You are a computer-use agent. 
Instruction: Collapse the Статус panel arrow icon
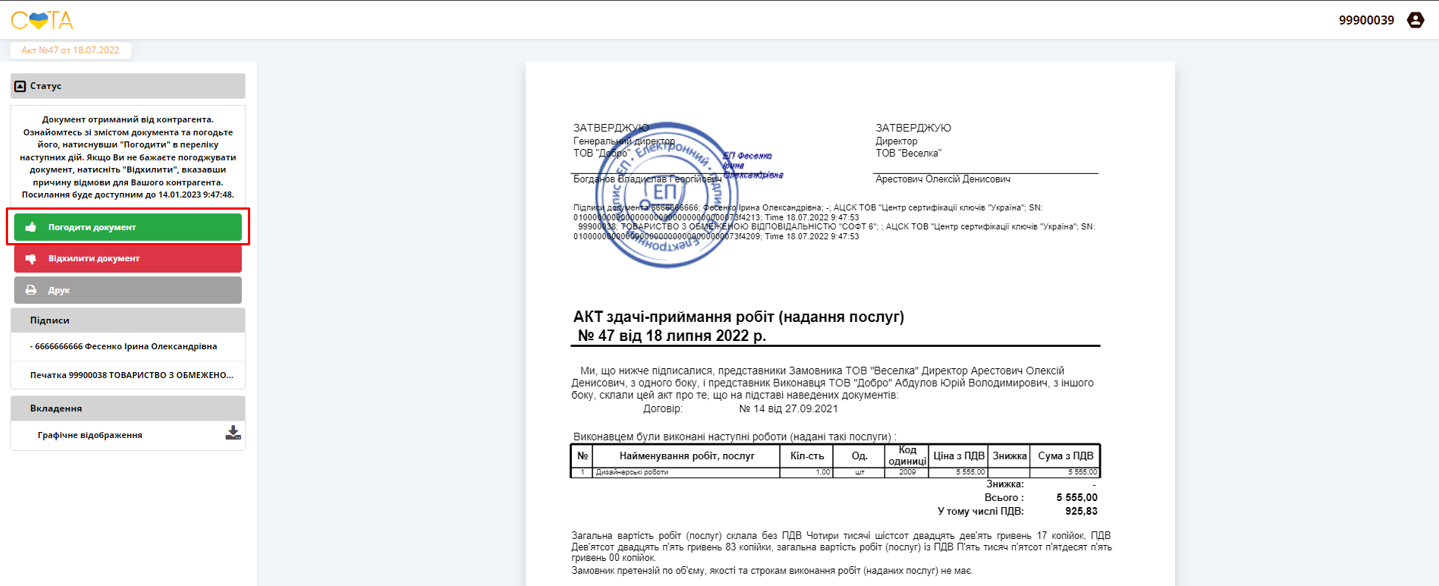[20, 86]
